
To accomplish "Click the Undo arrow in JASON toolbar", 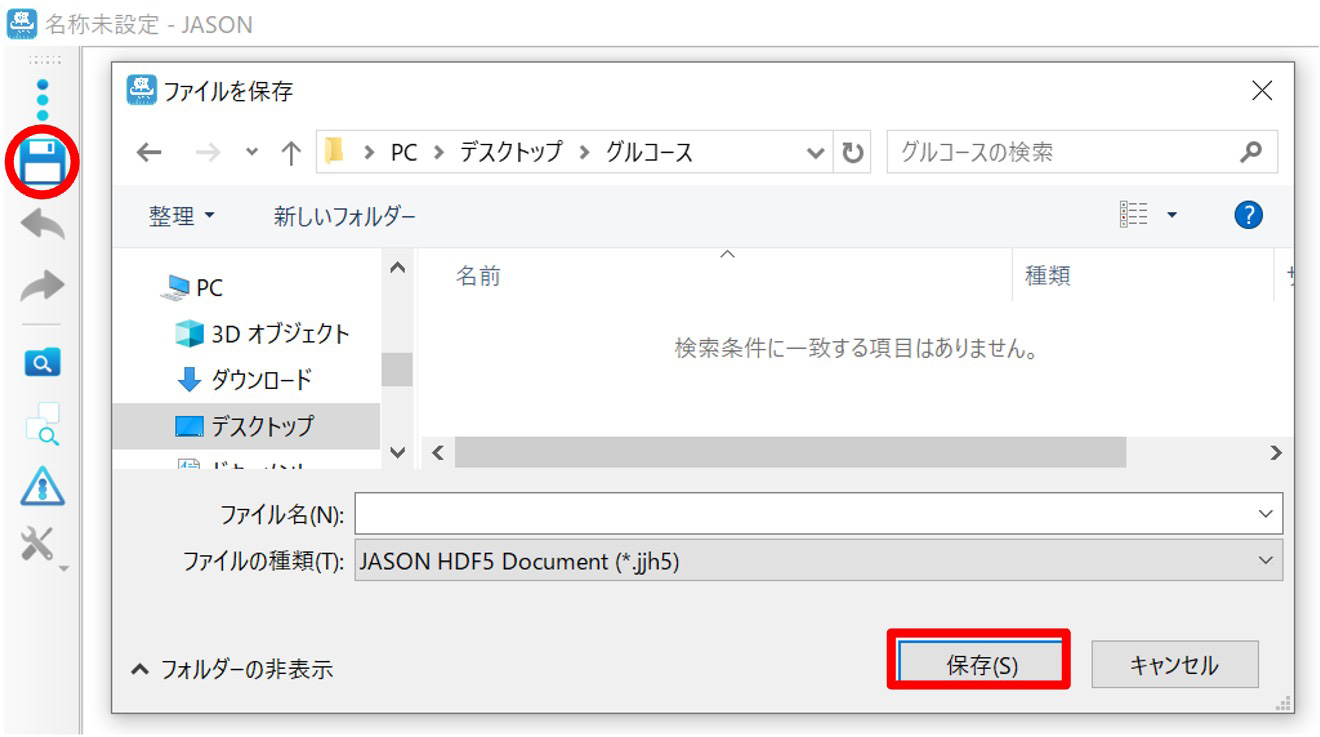I will pos(42,226).
